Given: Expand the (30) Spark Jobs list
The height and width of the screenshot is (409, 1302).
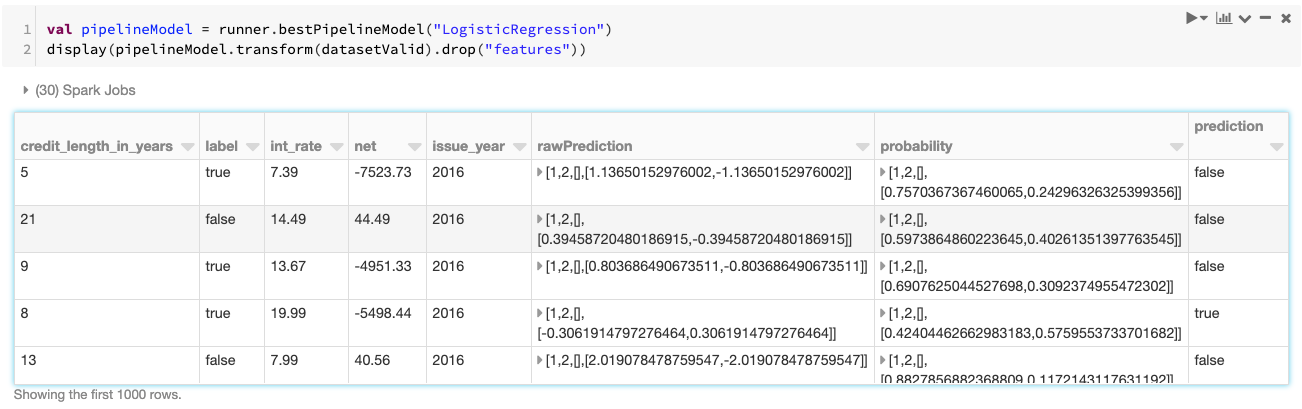Looking at the screenshot, I should click(26, 90).
